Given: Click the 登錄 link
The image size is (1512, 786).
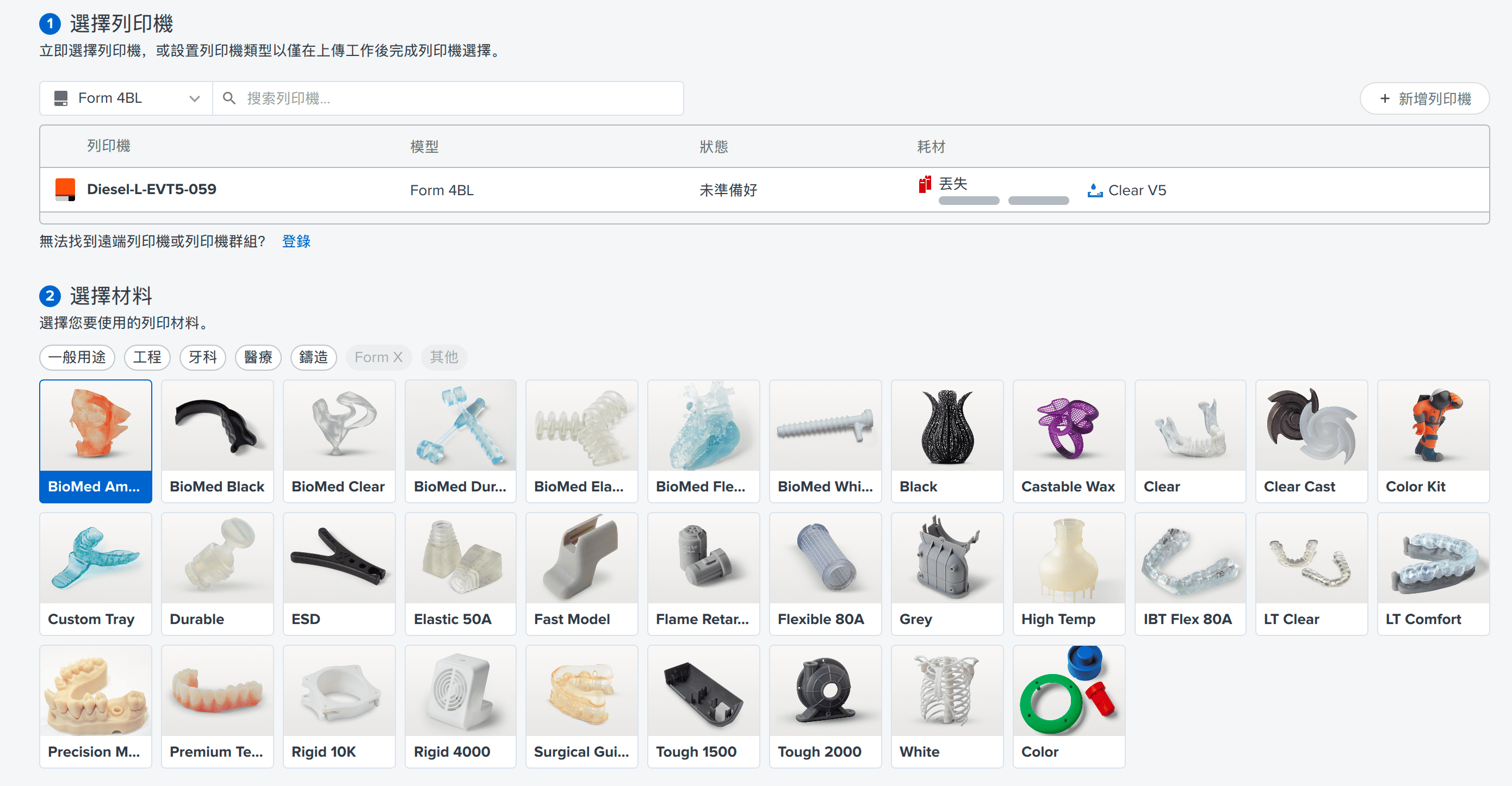Looking at the screenshot, I should [x=296, y=241].
